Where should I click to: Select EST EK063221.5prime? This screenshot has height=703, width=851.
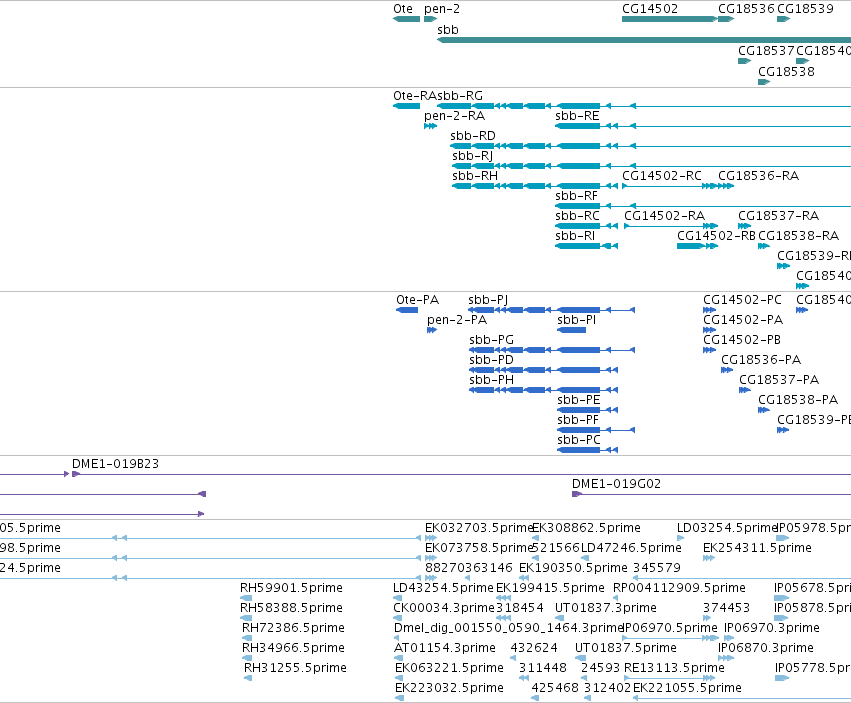click(399, 678)
